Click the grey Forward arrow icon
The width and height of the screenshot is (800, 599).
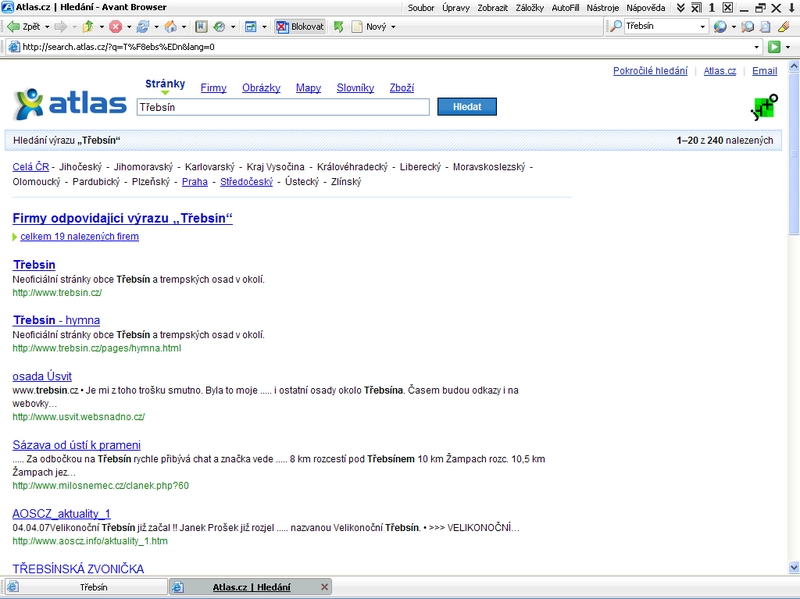(60, 27)
